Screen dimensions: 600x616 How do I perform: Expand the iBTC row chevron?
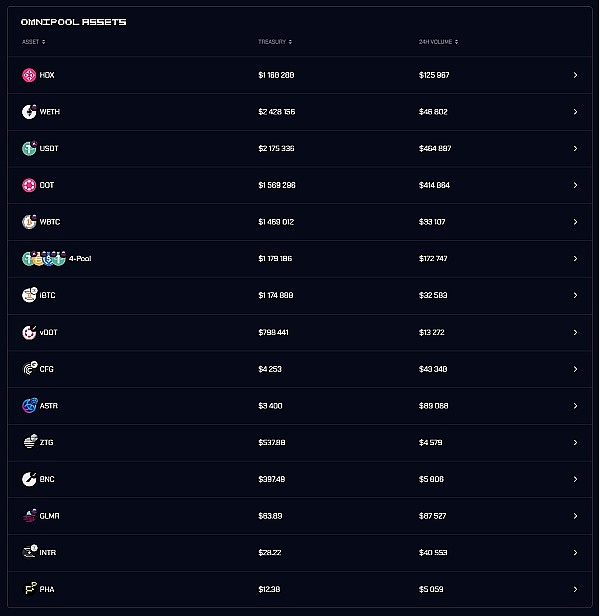[575, 296]
